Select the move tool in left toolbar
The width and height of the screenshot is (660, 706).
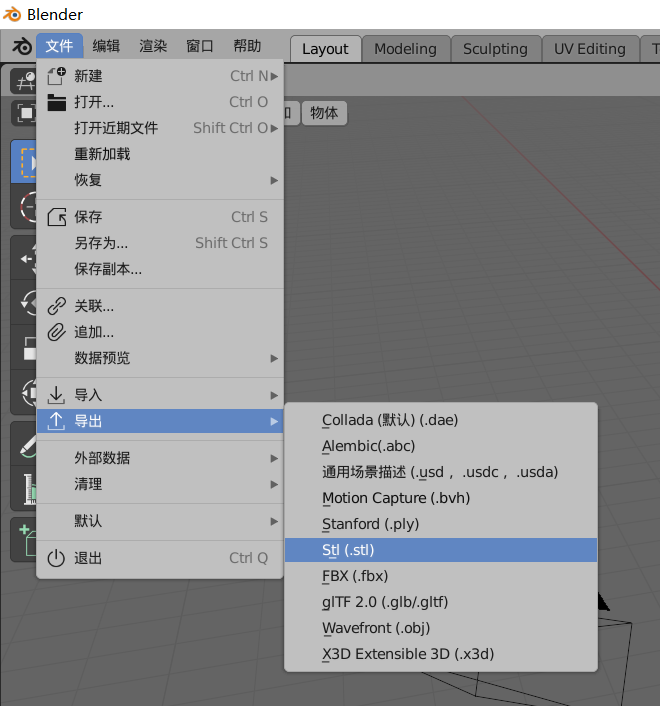24,258
